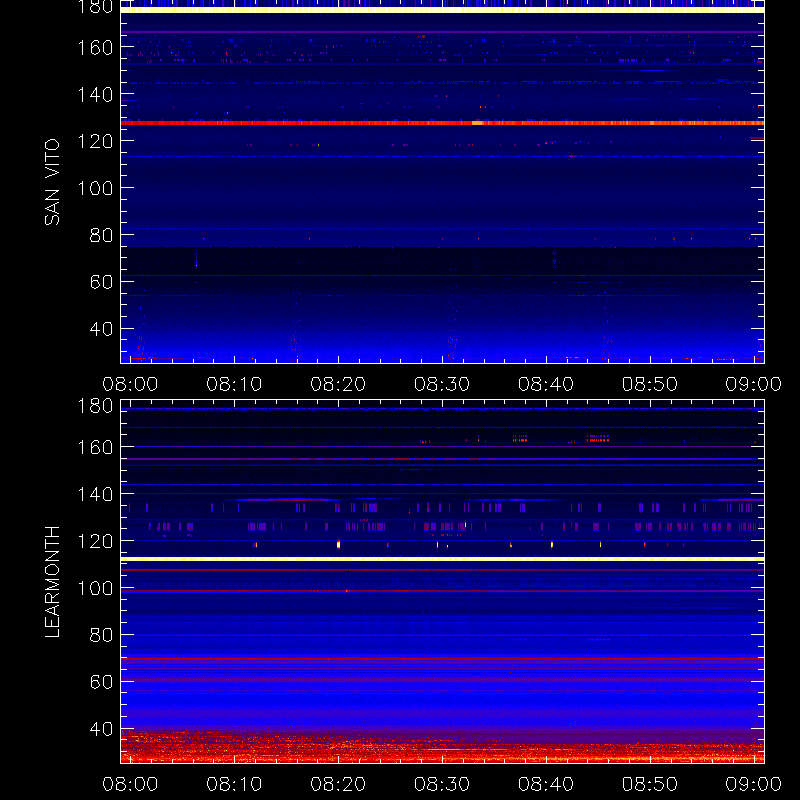Select the 80 tick label on San Vito plot

[x=101, y=235]
